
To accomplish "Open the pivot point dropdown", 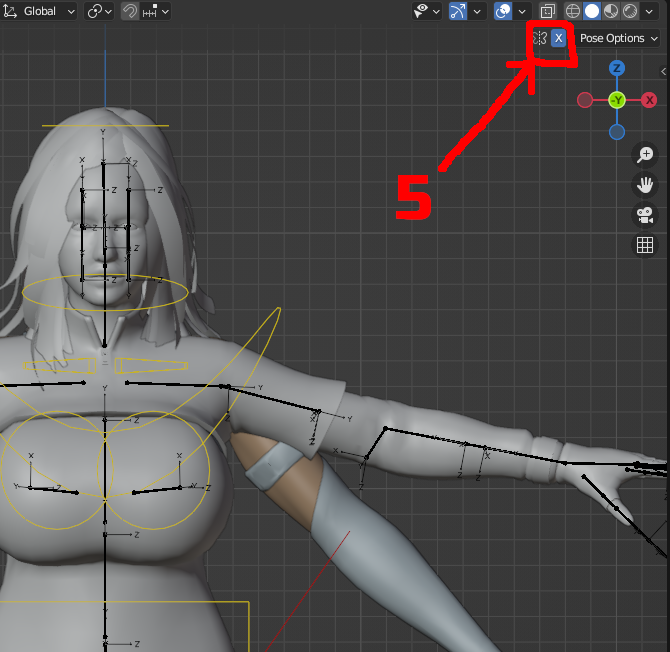I will pyautogui.click(x=99, y=11).
